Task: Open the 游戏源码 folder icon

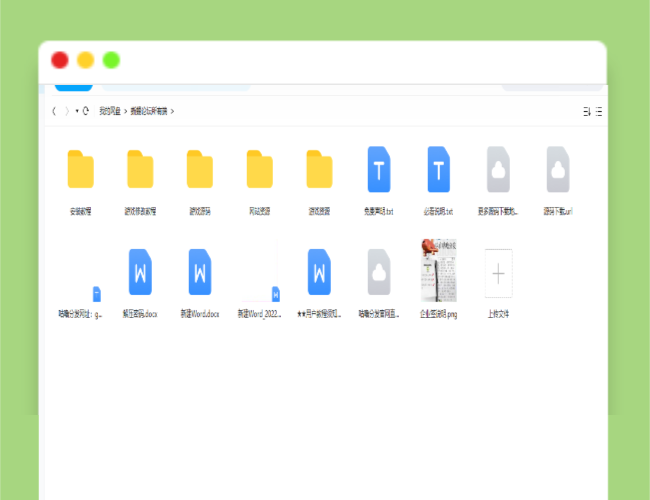Action: (x=200, y=169)
